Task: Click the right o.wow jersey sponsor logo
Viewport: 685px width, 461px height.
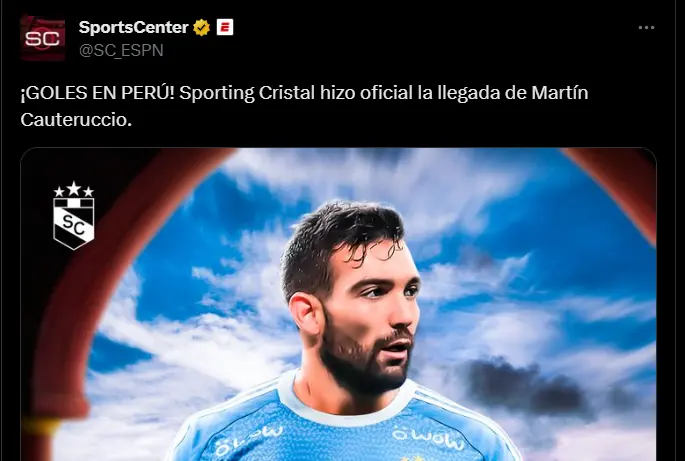Action: 427,438
